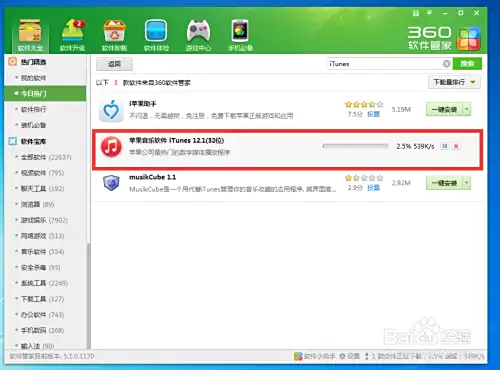This screenshot has width=500, height=370.
Task: Click the iTunes search input field
Action: point(385,64)
